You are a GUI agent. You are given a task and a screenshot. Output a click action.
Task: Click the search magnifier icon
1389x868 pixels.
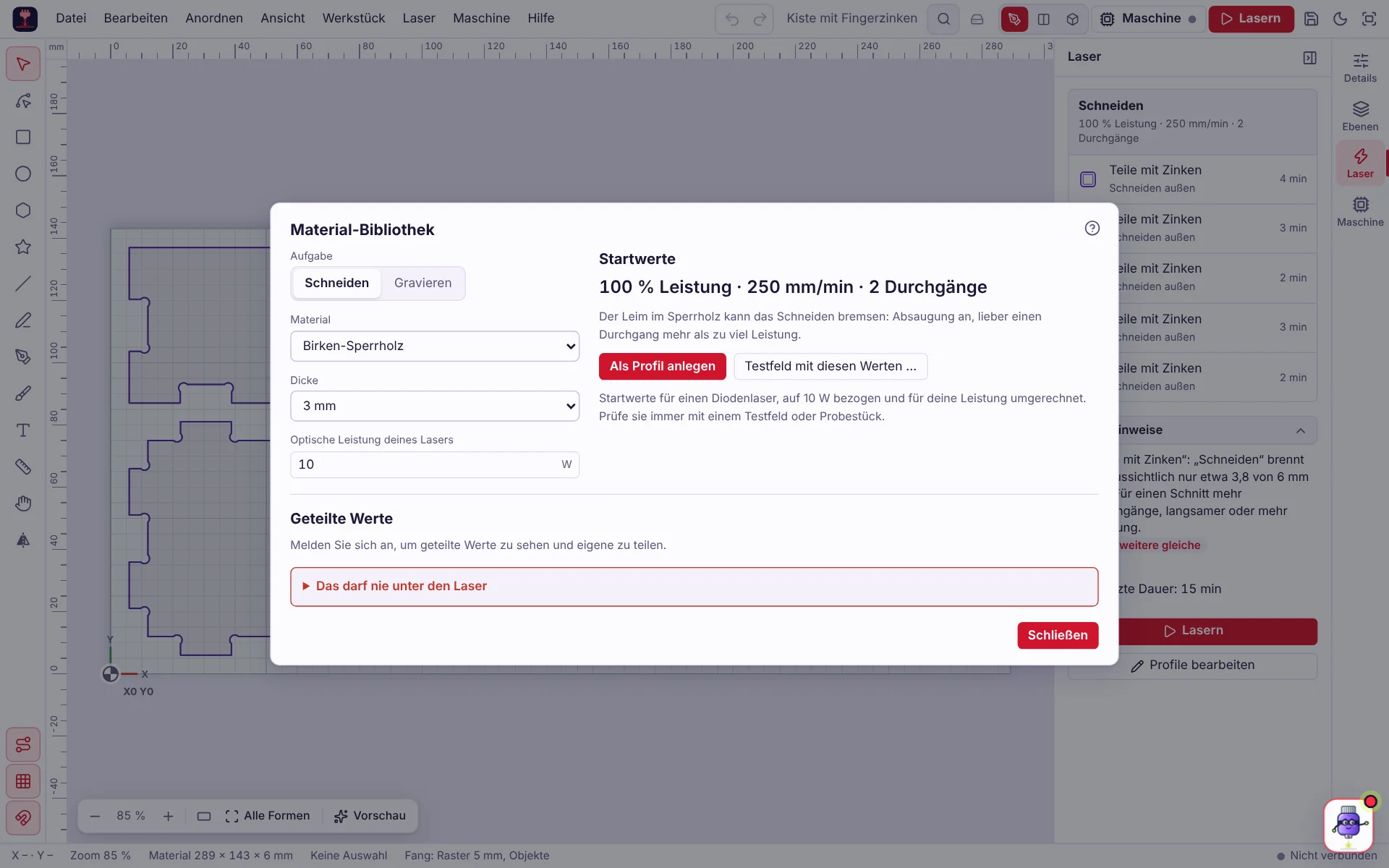click(x=944, y=19)
